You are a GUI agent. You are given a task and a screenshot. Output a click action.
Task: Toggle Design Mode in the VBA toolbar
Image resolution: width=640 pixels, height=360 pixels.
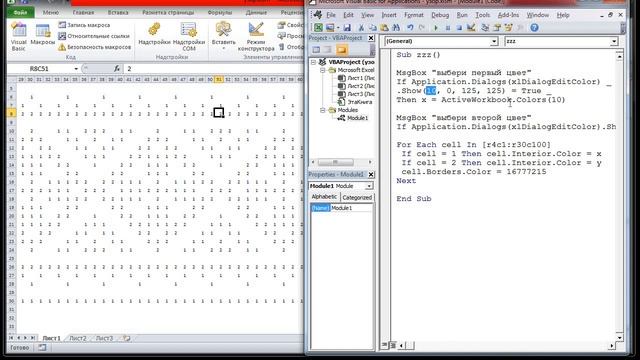pos(471,28)
